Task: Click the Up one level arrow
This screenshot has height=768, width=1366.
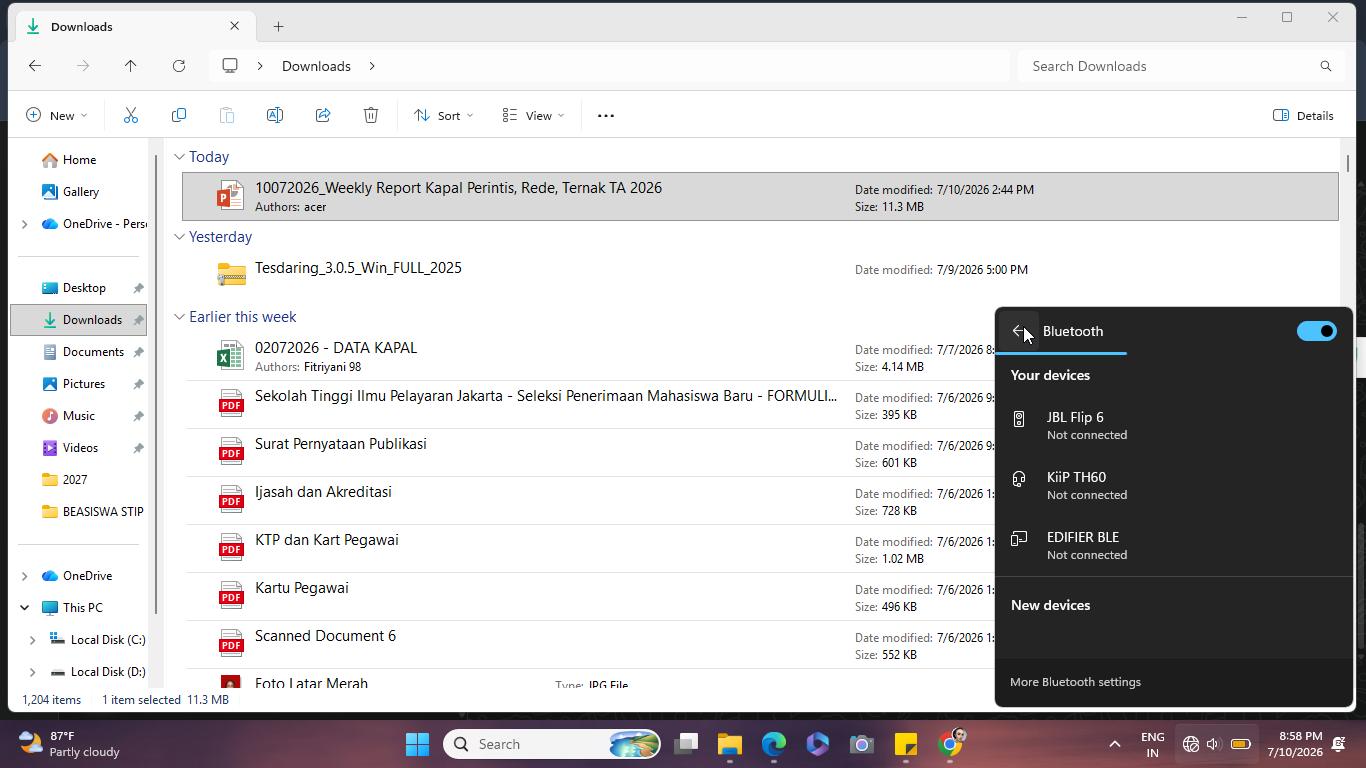Action: tap(131, 66)
